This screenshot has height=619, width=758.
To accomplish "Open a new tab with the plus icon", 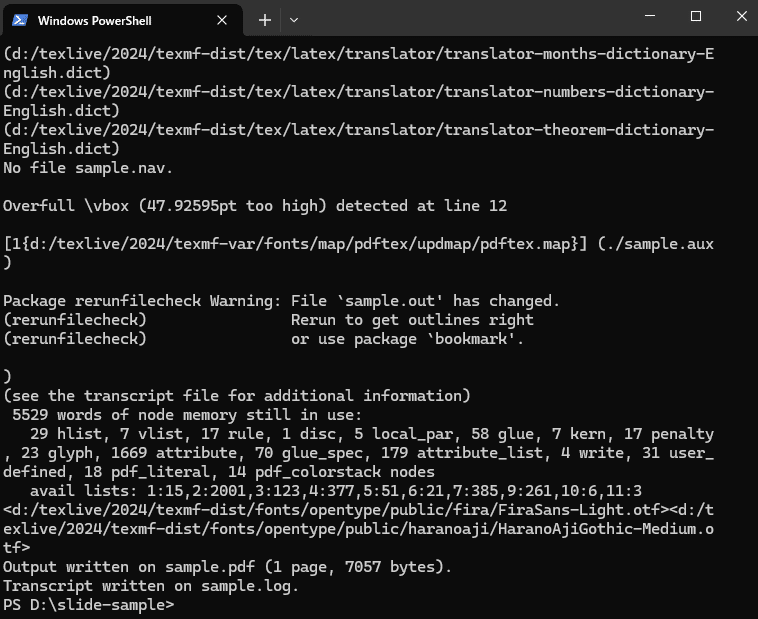I will [x=264, y=20].
